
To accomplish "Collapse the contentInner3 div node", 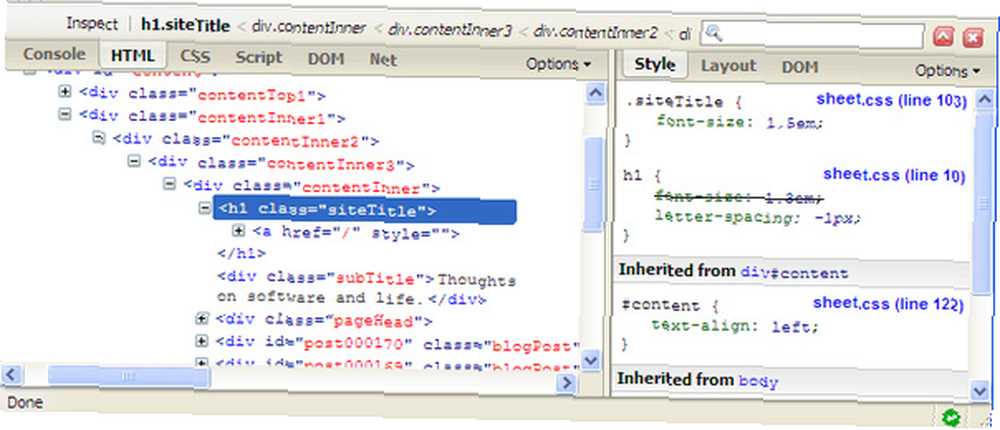I will click(x=134, y=161).
